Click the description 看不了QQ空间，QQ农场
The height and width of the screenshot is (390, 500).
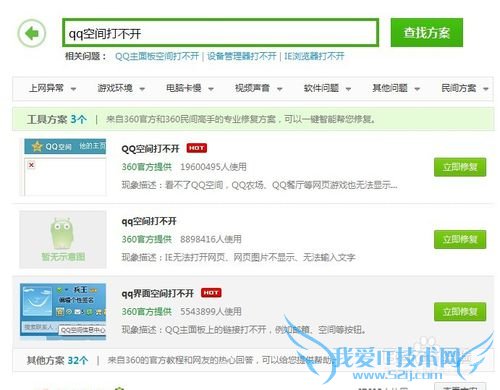point(259,185)
